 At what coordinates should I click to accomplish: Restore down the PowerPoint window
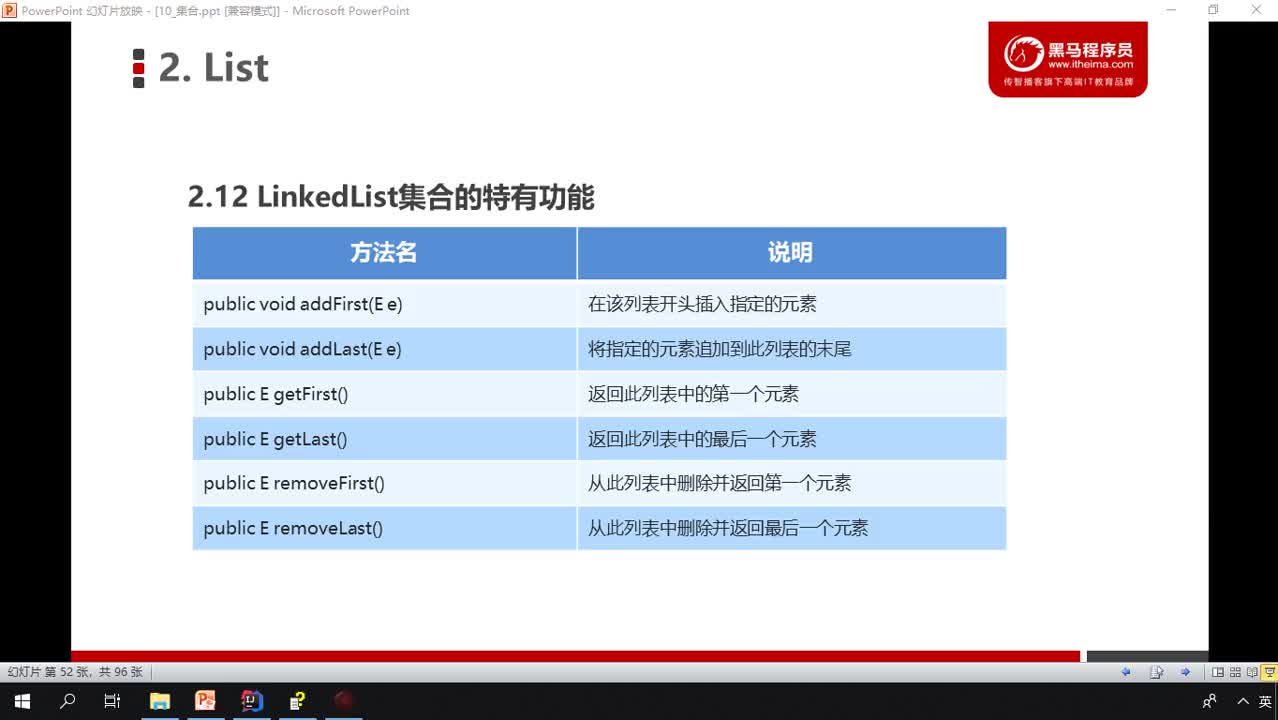click(x=1213, y=10)
